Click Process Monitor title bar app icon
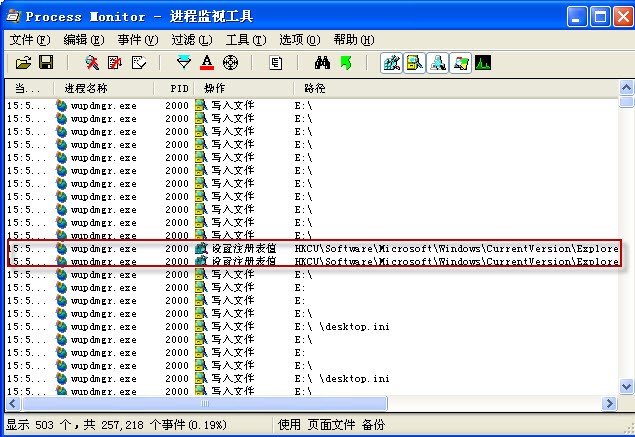635x437 pixels. click(x=14, y=16)
